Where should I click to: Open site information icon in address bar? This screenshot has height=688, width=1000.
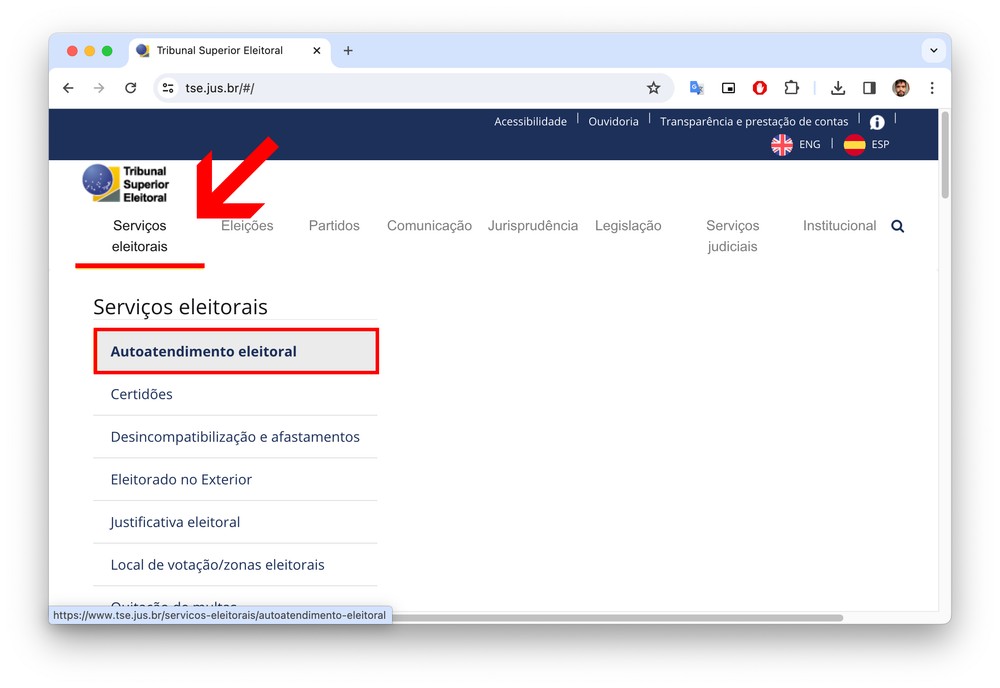tap(168, 88)
